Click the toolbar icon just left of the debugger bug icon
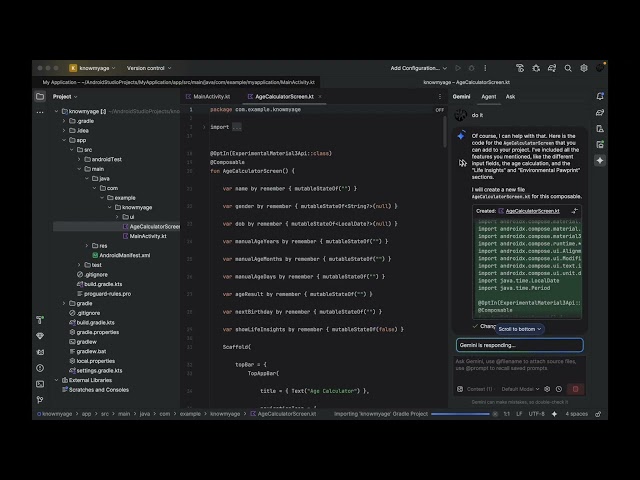 click(520, 68)
